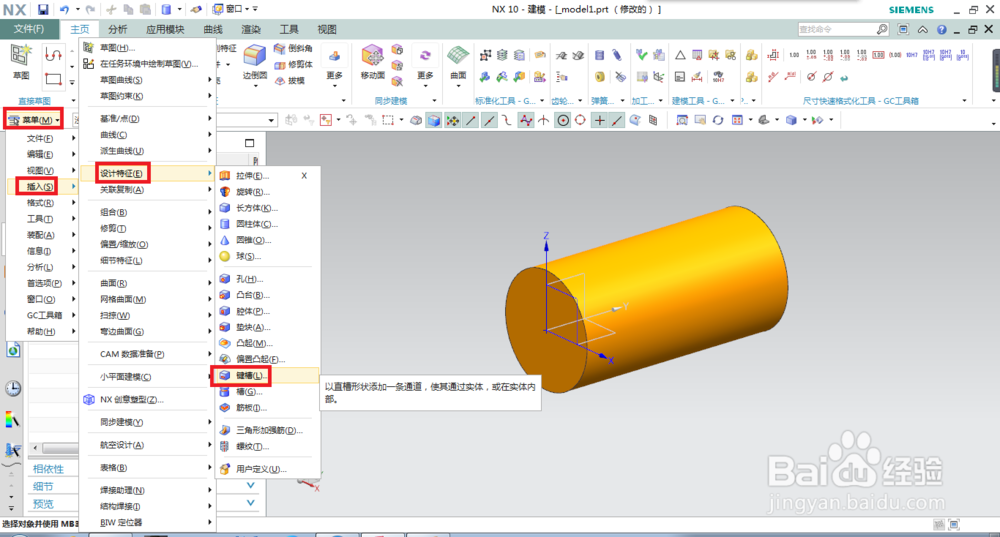The height and width of the screenshot is (537, 1000).
Task: Switch to the Analysis (分析) ribbon tab
Action: click(x=117, y=29)
